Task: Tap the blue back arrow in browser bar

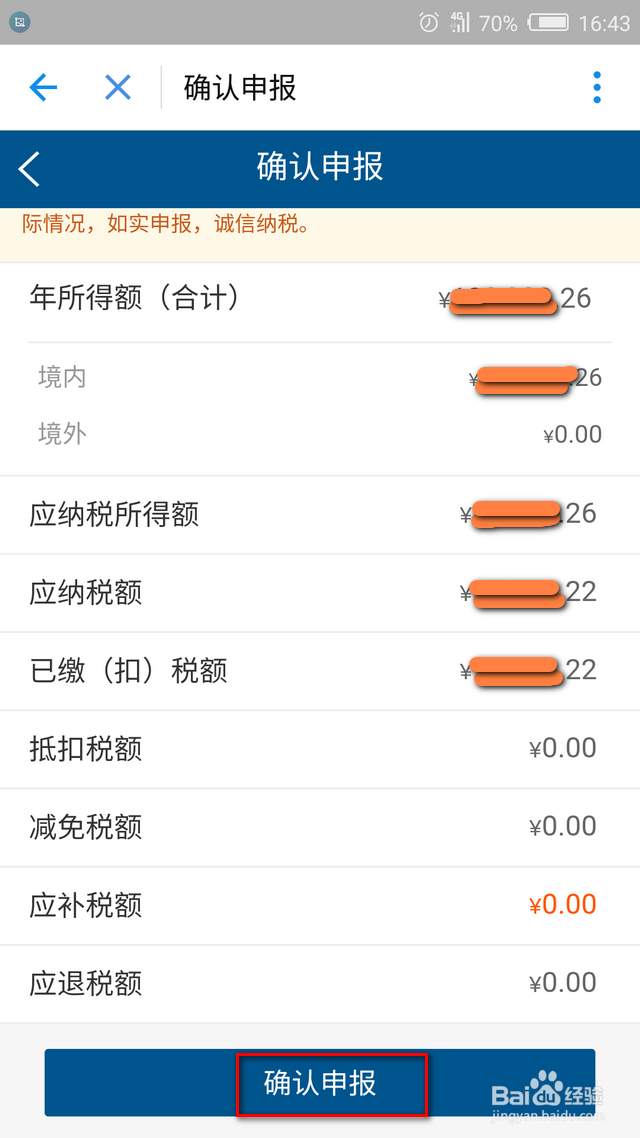Action: (x=44, y=88)
